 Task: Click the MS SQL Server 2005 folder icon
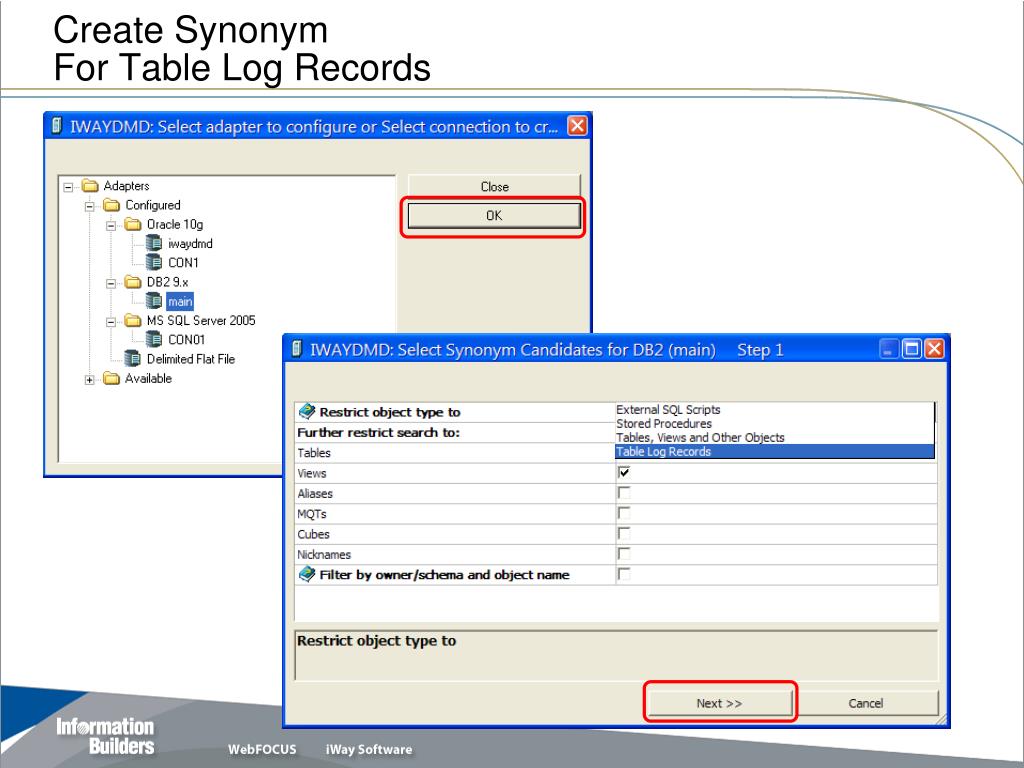[x=133, y=321]
